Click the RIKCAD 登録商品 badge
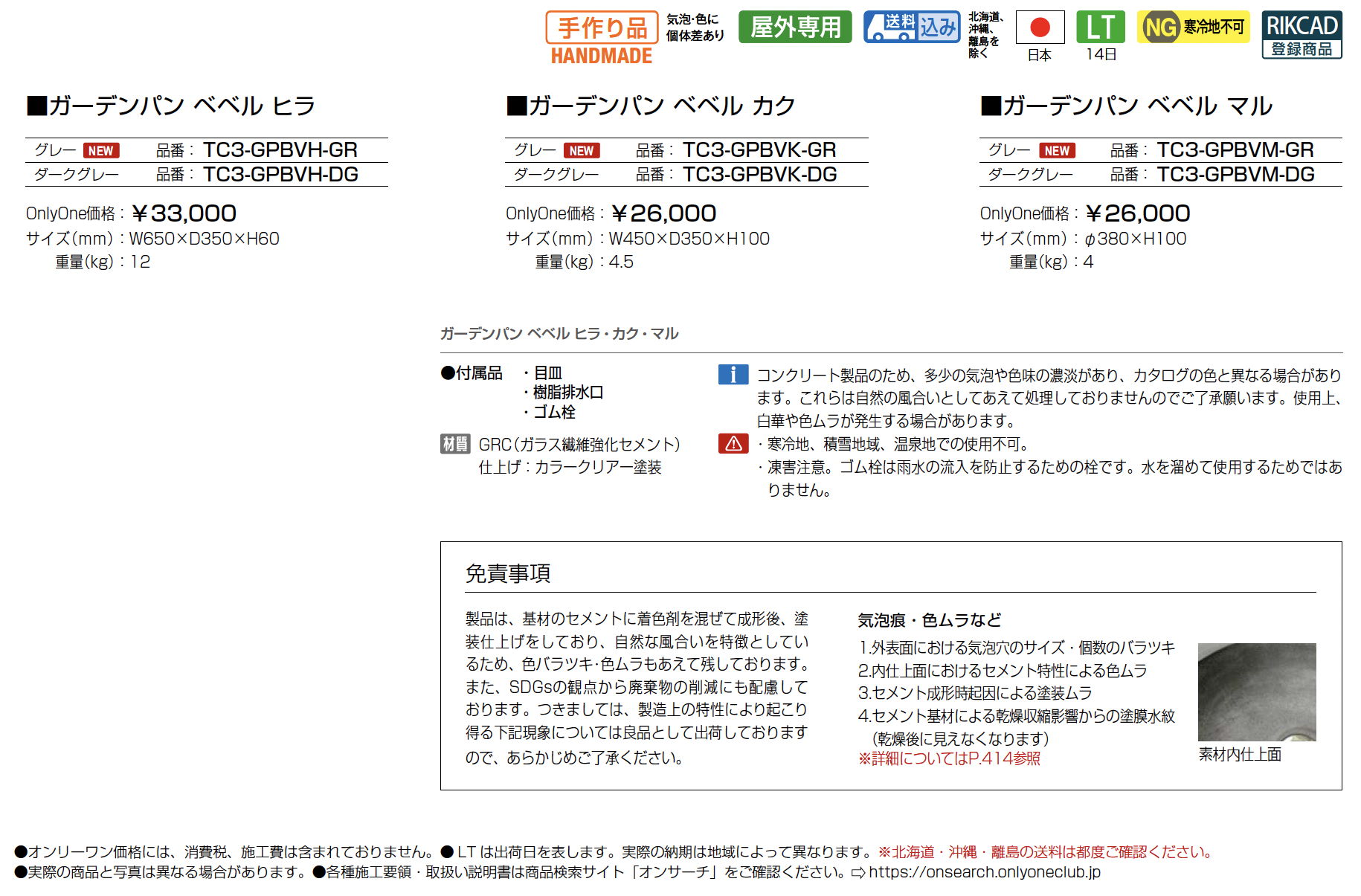Image resolution: width=1361 pixels, height=896 pixels. [1302, 35]
